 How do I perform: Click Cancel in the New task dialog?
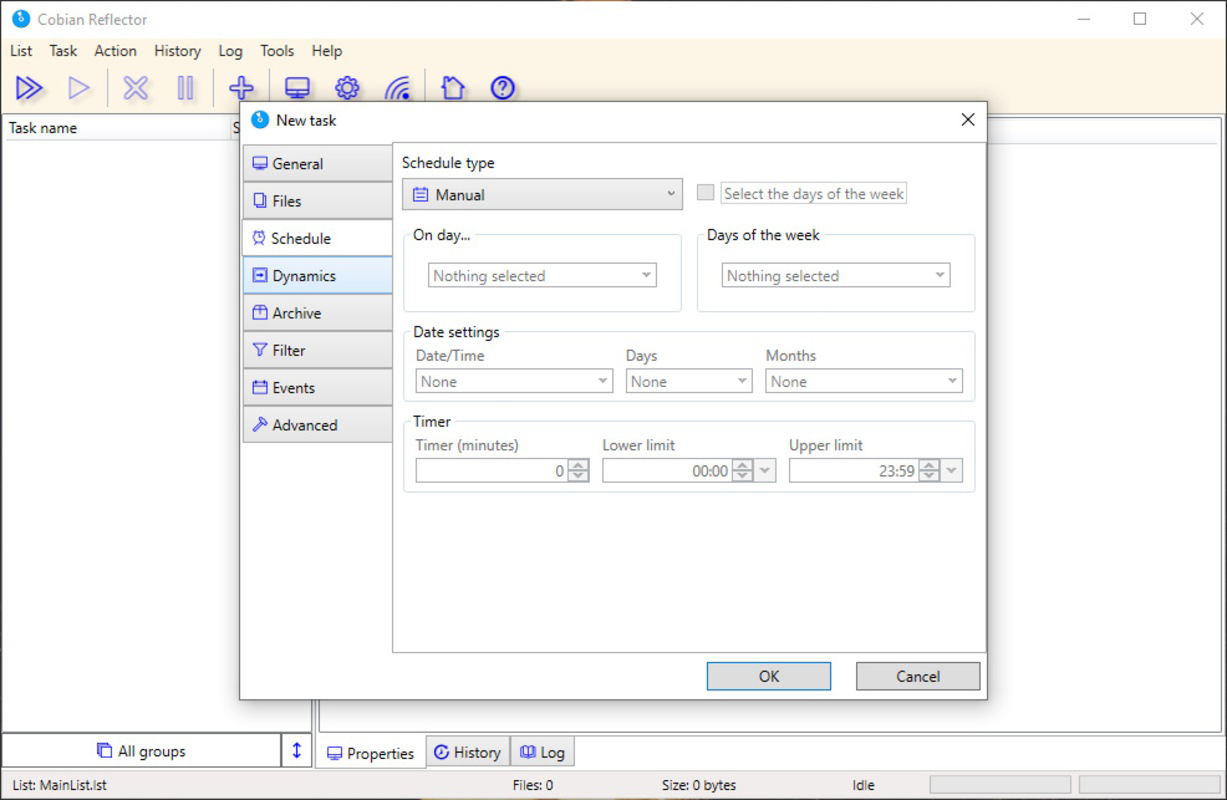tap(918, 676)
